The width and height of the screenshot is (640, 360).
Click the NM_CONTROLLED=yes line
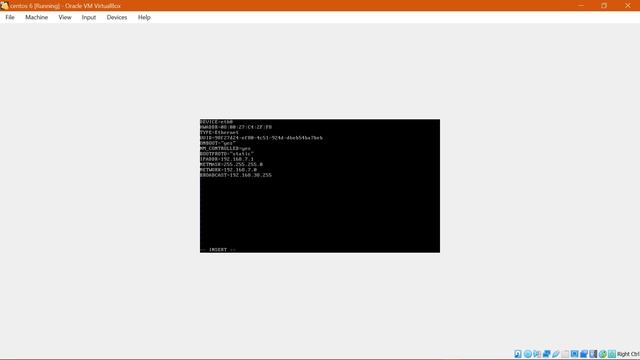click(225, 148)
